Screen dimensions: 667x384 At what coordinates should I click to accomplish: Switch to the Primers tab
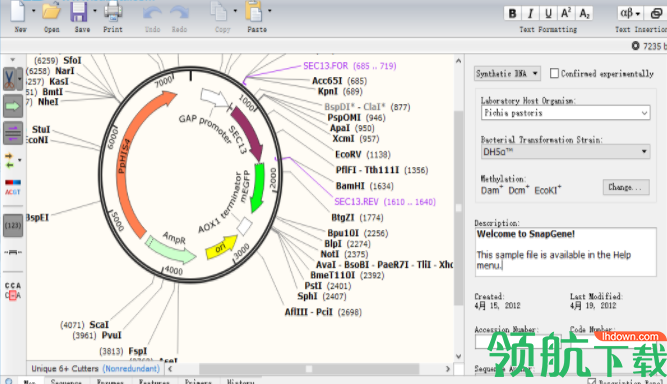pos(198,381)
